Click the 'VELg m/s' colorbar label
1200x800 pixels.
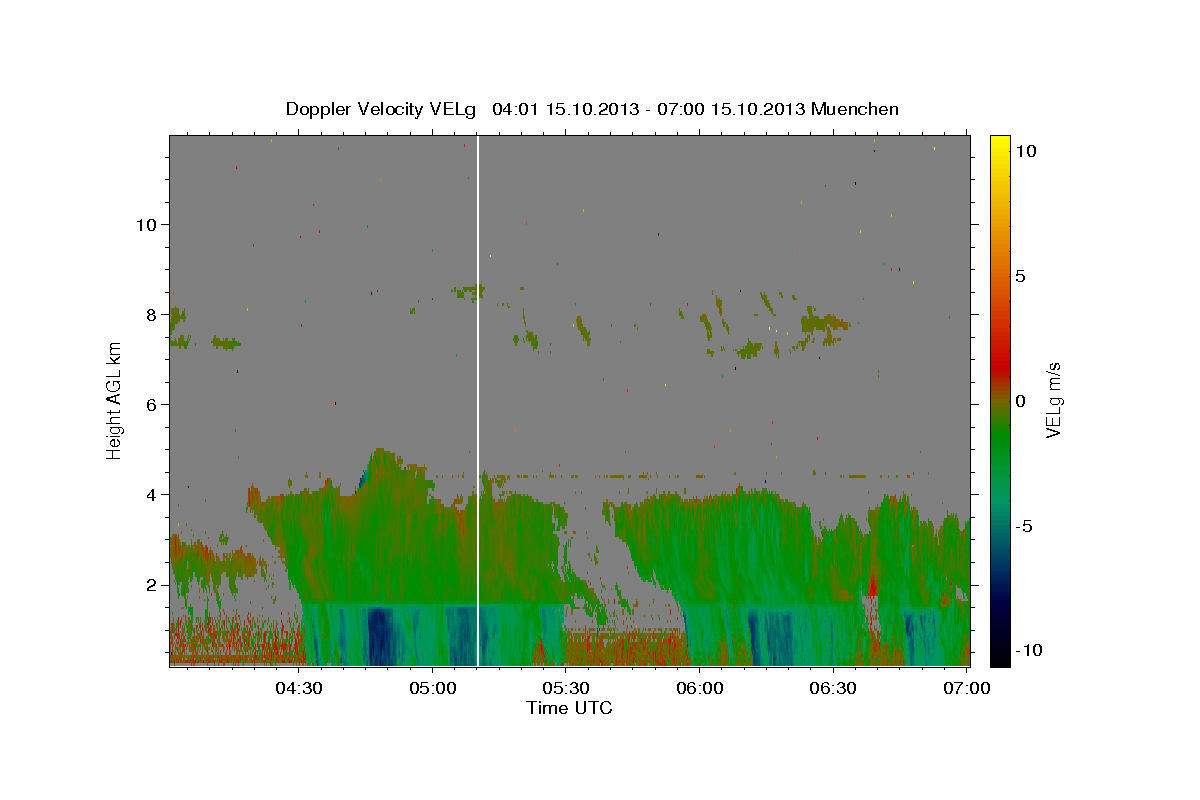click(1053, 400)
